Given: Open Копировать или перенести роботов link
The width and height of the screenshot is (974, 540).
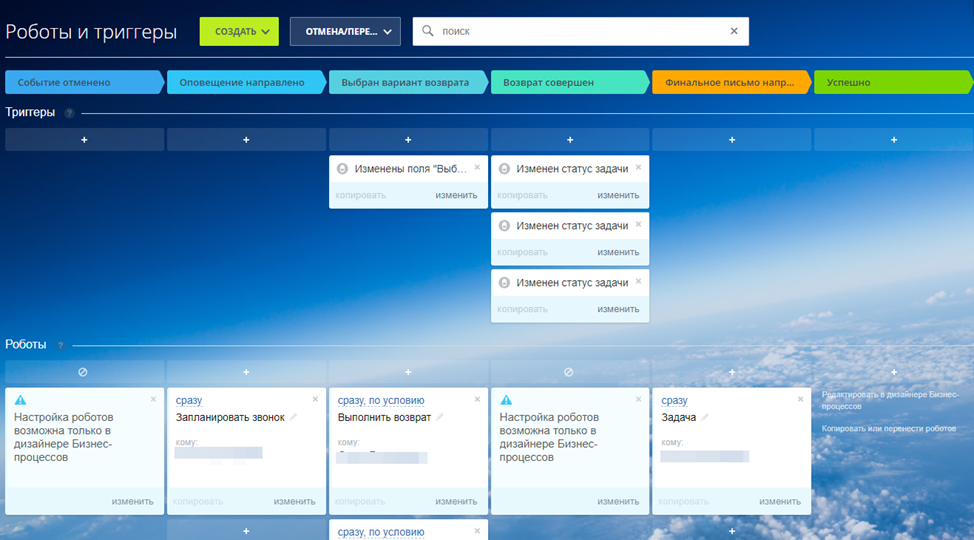Looking at the screenshot, I should (x=888, y=428).
